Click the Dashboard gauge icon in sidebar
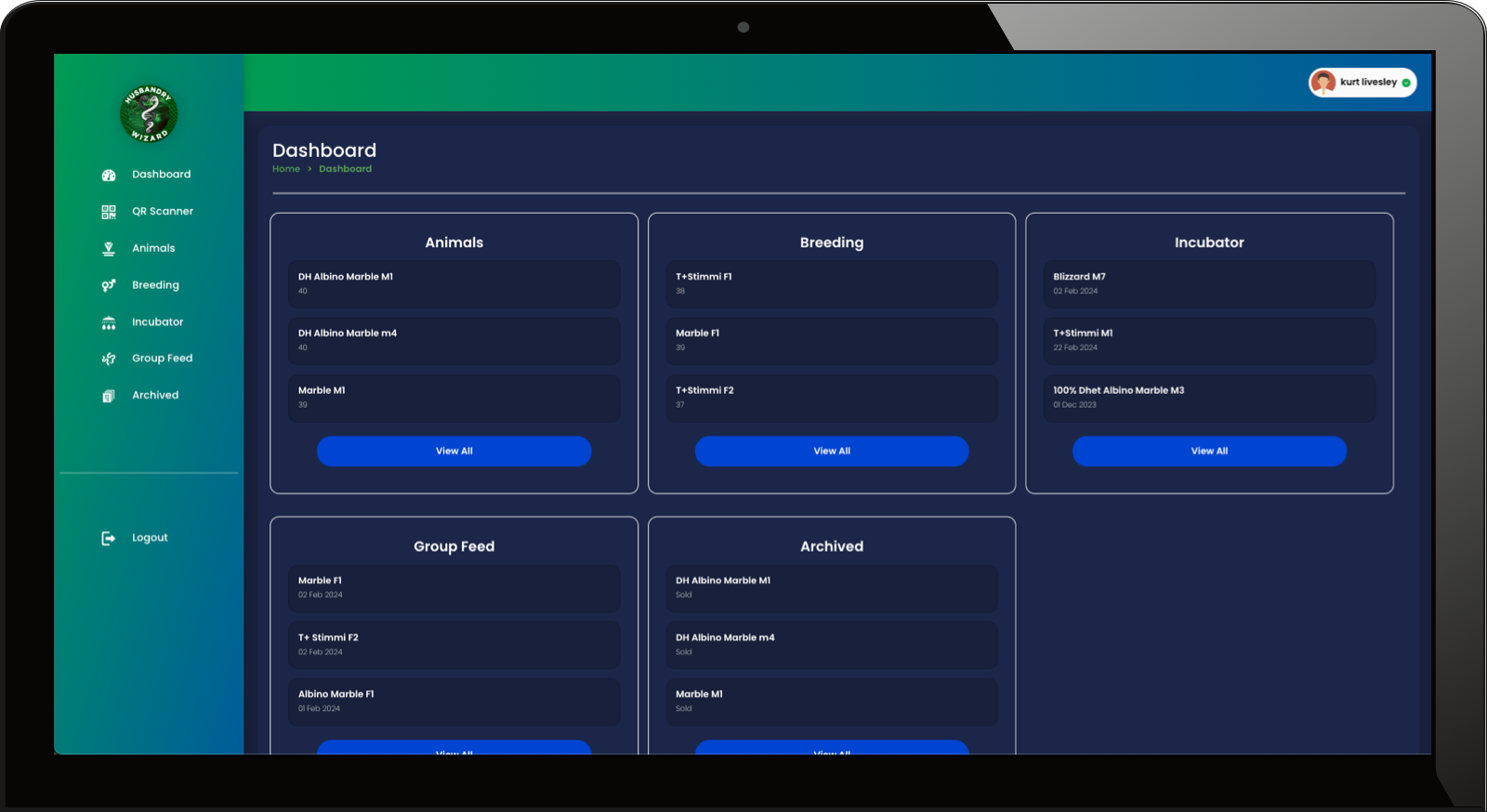Screen dimensions: 1487x812 [x=109, y=175]
